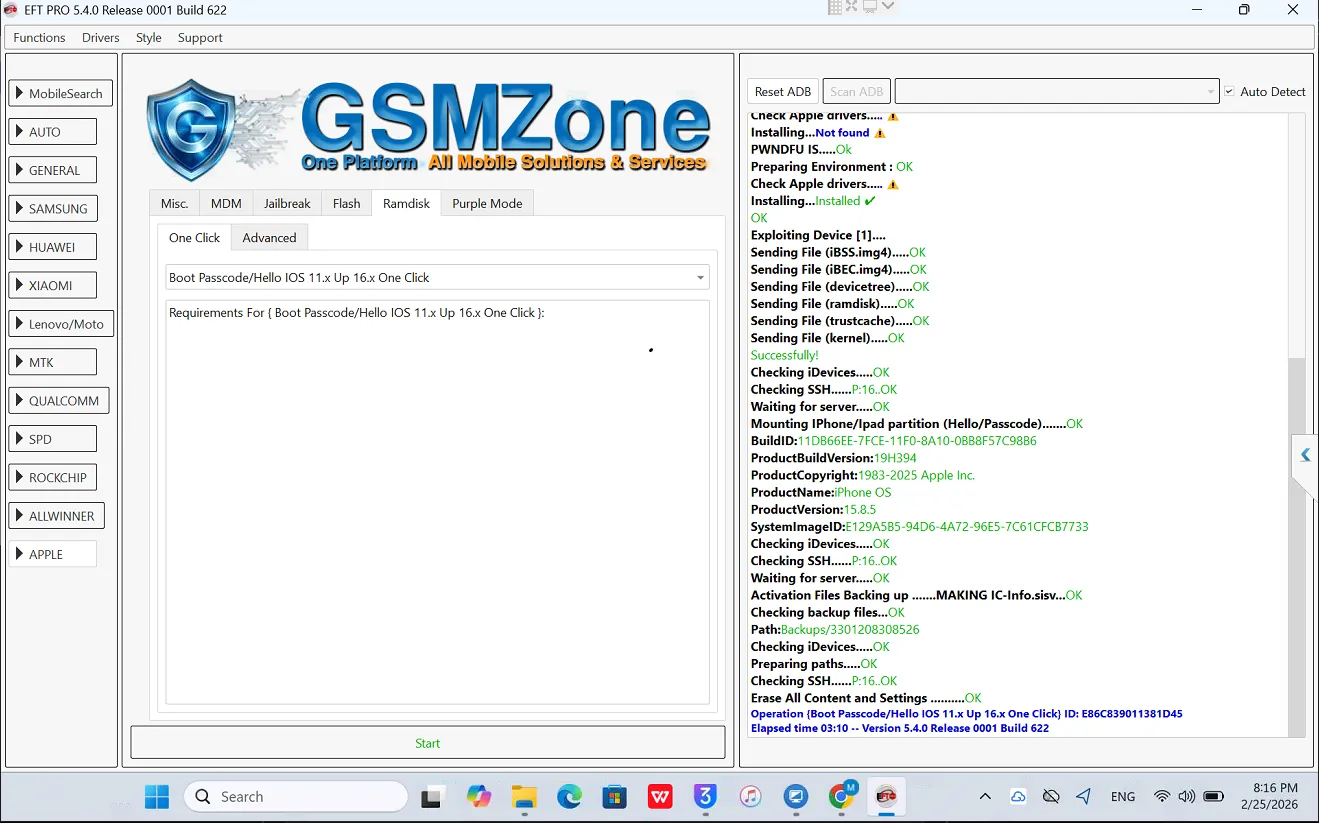Open the WPS Office taskbar icon
This screenshot has height=823, width=1319.
click(x=660, y=796)
